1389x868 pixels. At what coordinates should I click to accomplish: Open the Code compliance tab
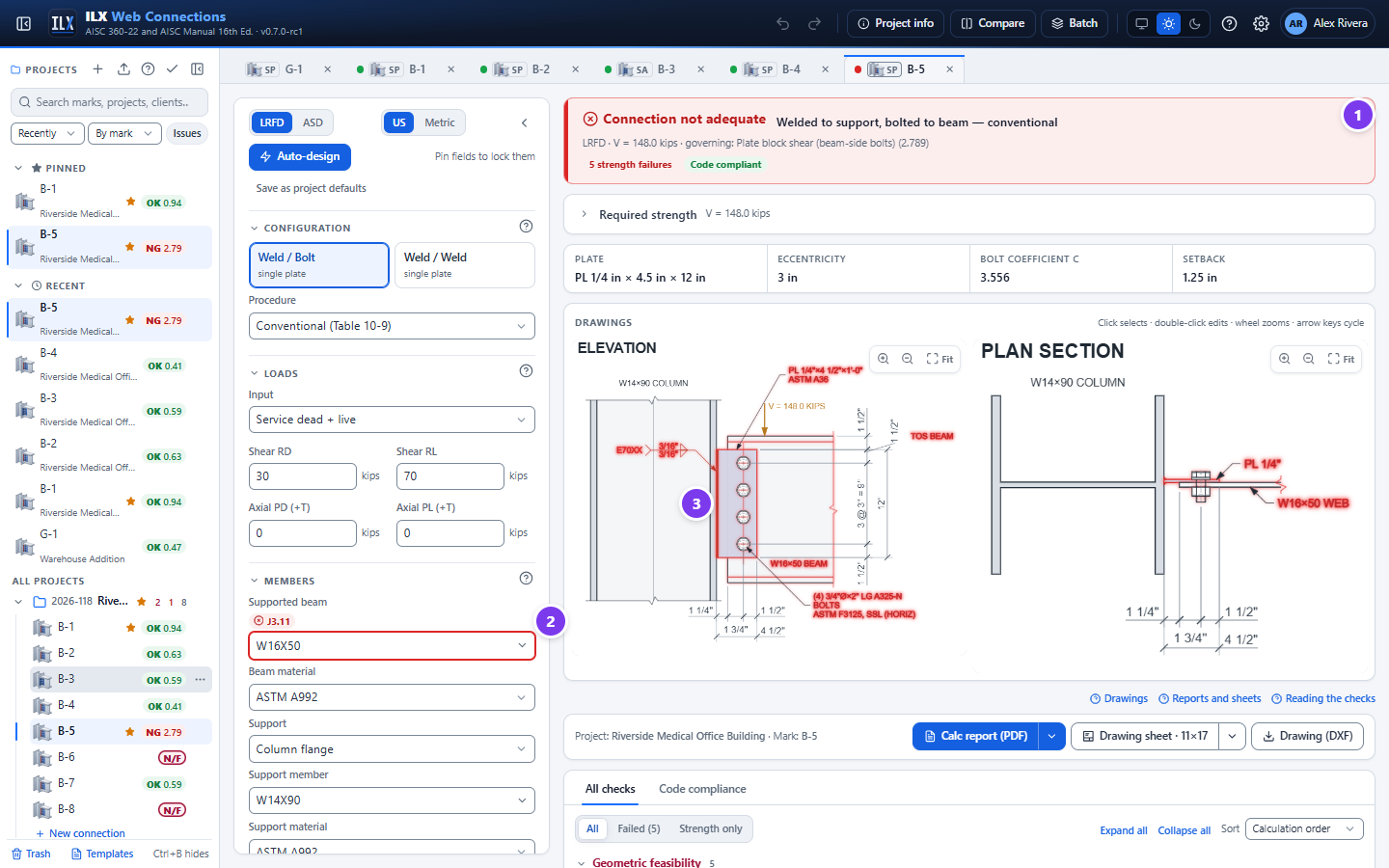(702, 789)
